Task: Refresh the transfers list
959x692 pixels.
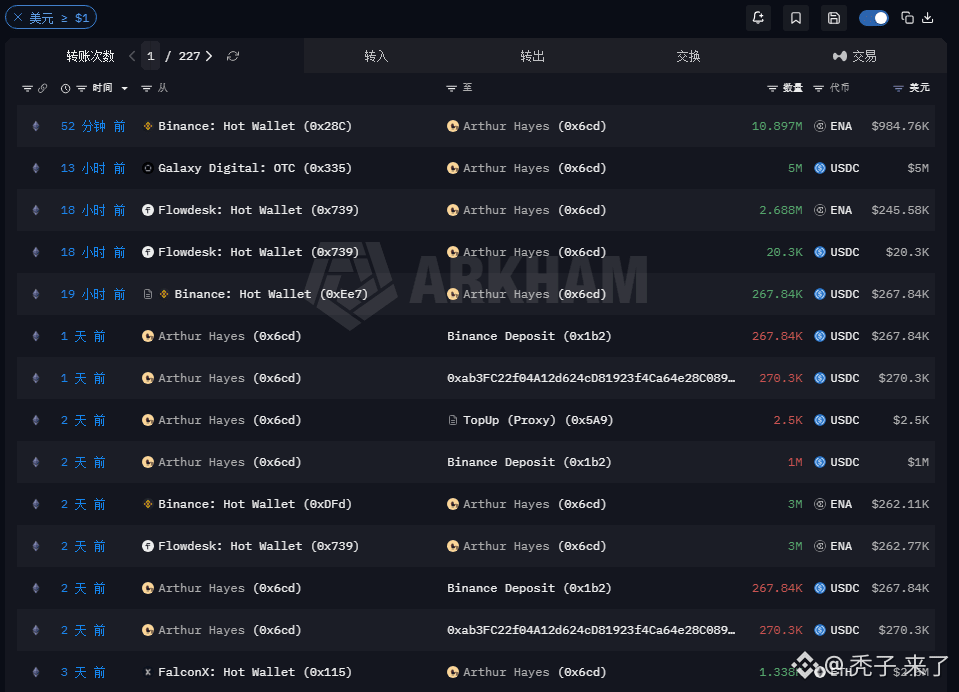Action: click(x=233, y=56)
